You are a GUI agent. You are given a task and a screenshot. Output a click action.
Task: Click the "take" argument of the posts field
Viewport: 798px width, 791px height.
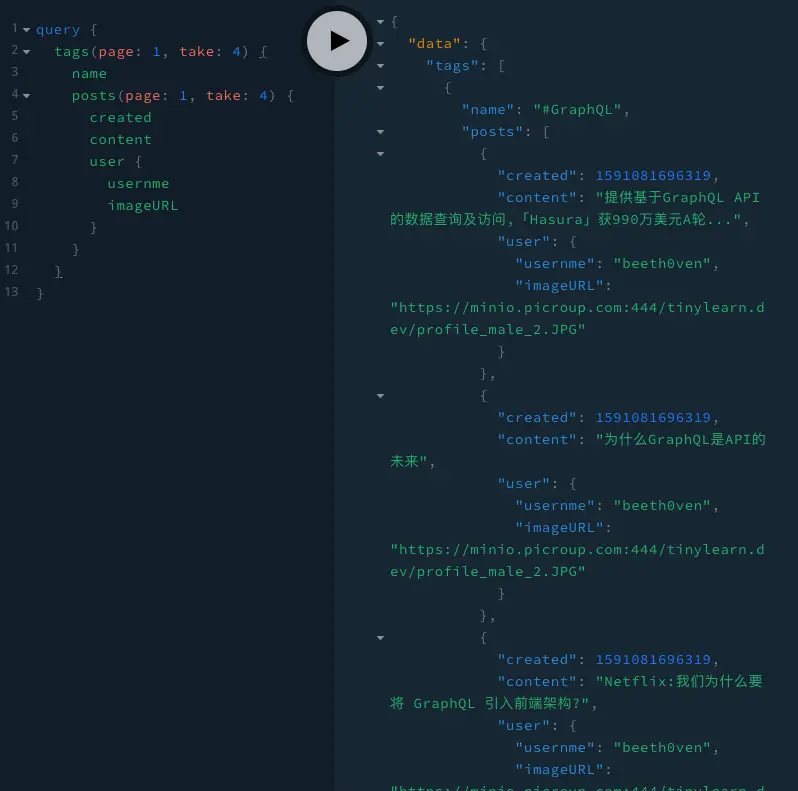point(223,95)
